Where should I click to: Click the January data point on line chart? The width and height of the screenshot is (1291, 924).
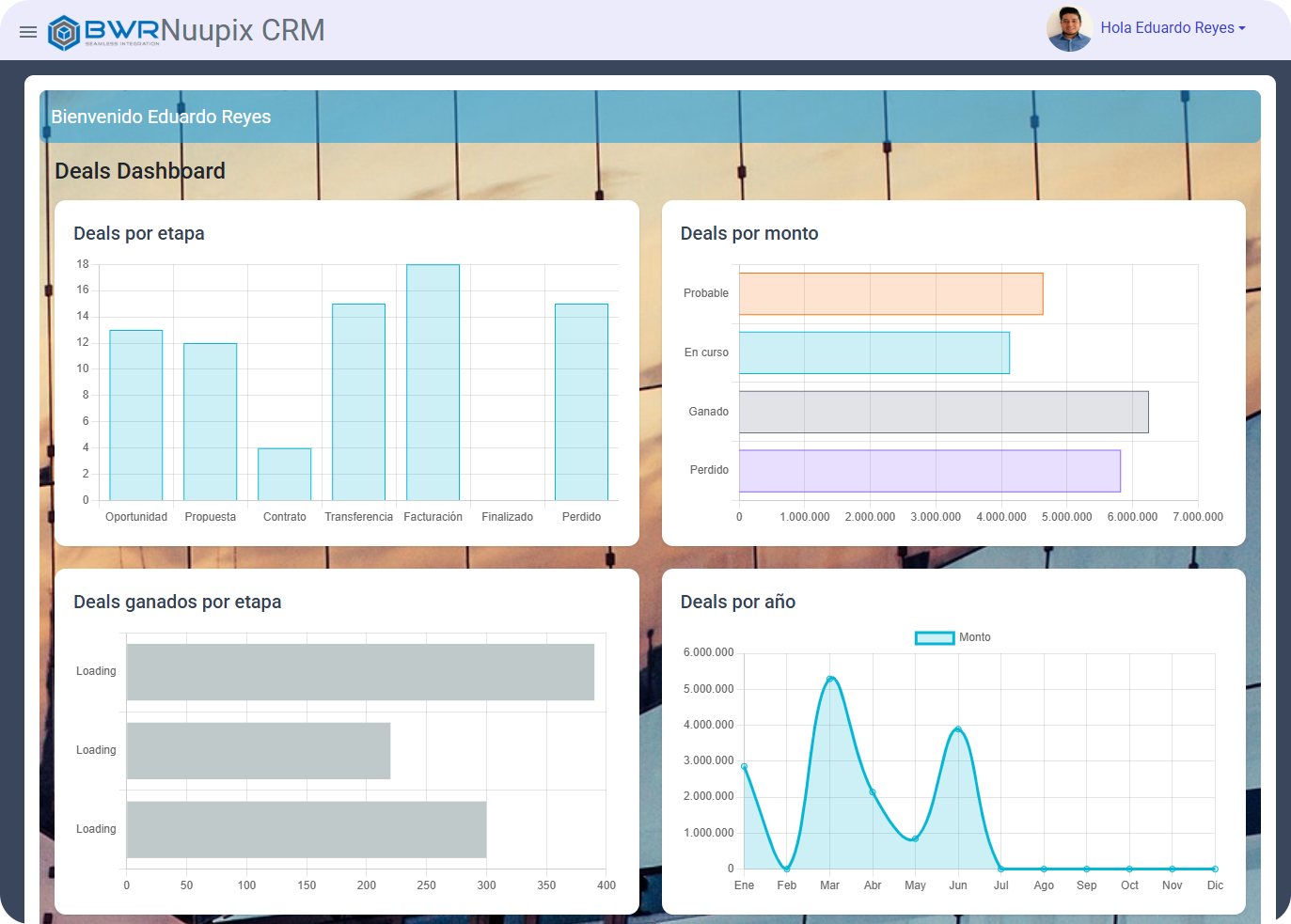745,767
